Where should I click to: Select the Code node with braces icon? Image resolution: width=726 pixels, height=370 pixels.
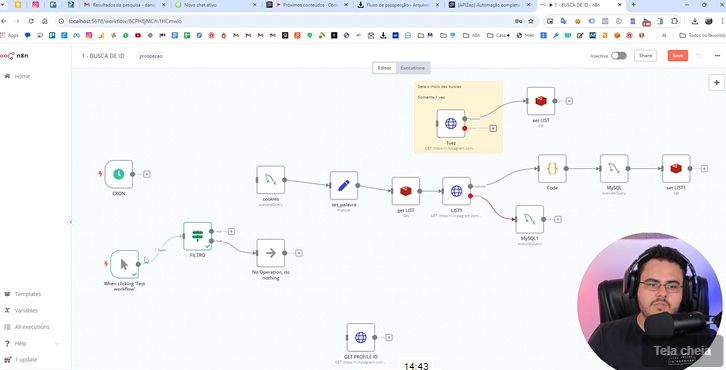tap(552, 169)
